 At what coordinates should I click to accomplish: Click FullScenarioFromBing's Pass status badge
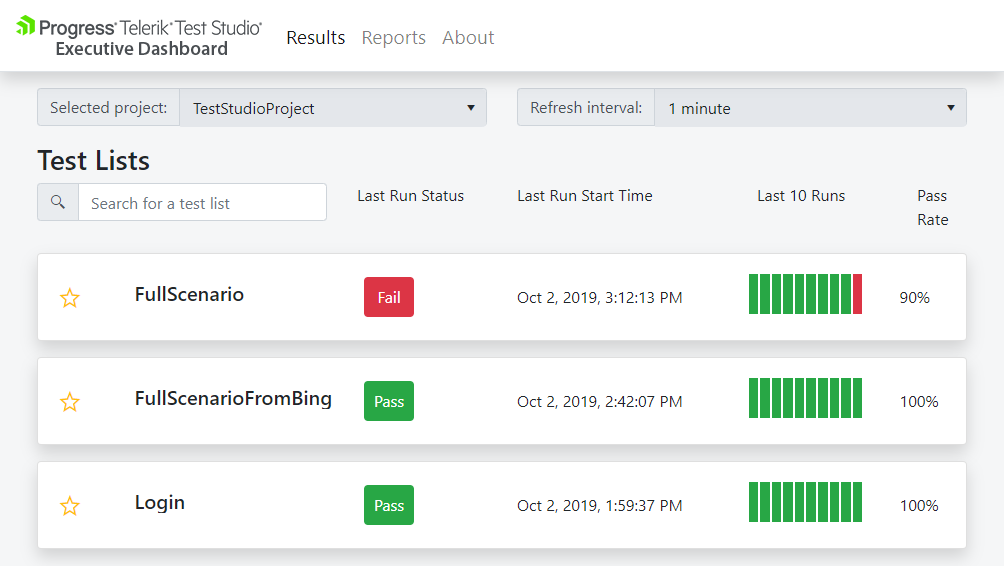(389, 401)
